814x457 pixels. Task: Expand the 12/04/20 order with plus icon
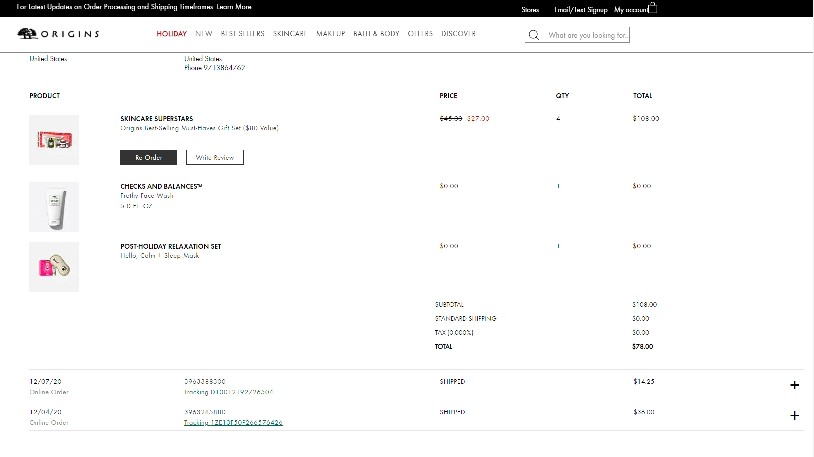794,415
